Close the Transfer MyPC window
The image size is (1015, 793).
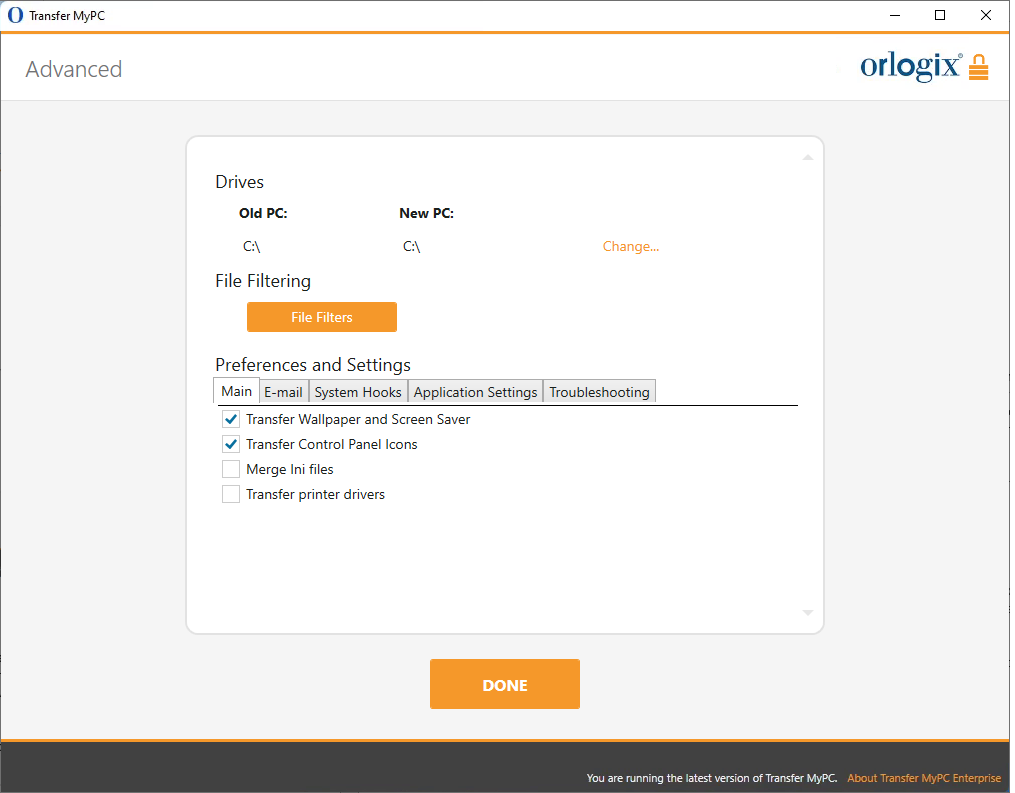[986, 15]
